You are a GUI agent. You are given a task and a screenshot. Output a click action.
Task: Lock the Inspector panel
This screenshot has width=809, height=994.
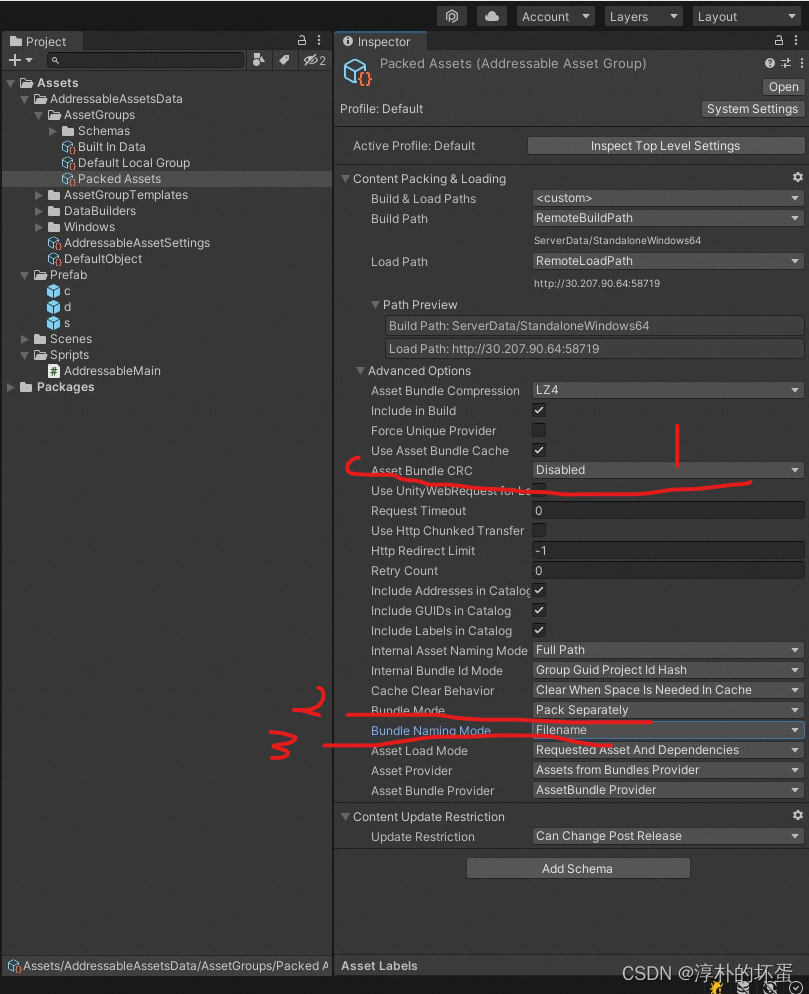[779, 41]
